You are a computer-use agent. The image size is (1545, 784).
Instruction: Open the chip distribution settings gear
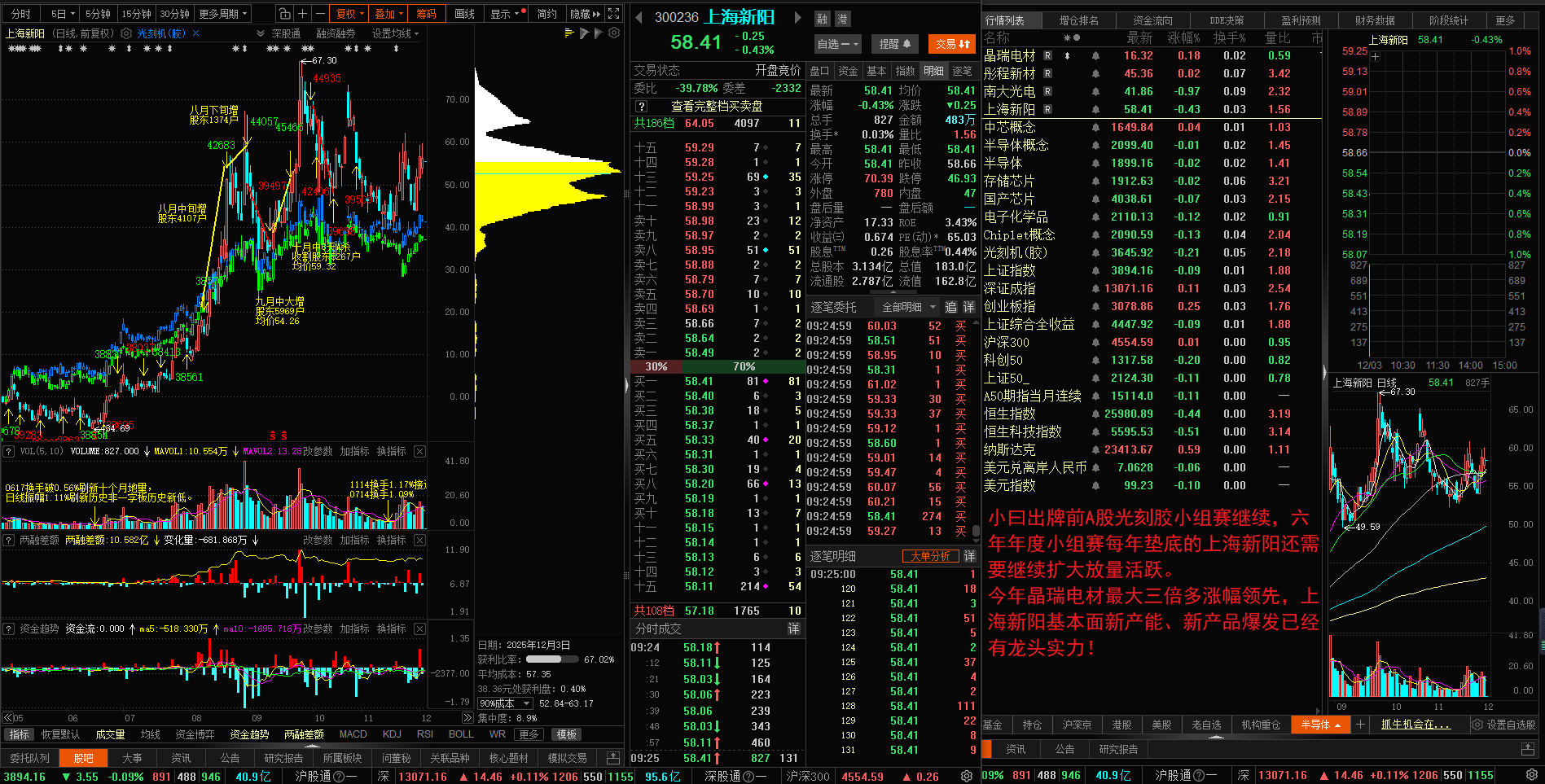pyautogui.click(x=614, y=33)
